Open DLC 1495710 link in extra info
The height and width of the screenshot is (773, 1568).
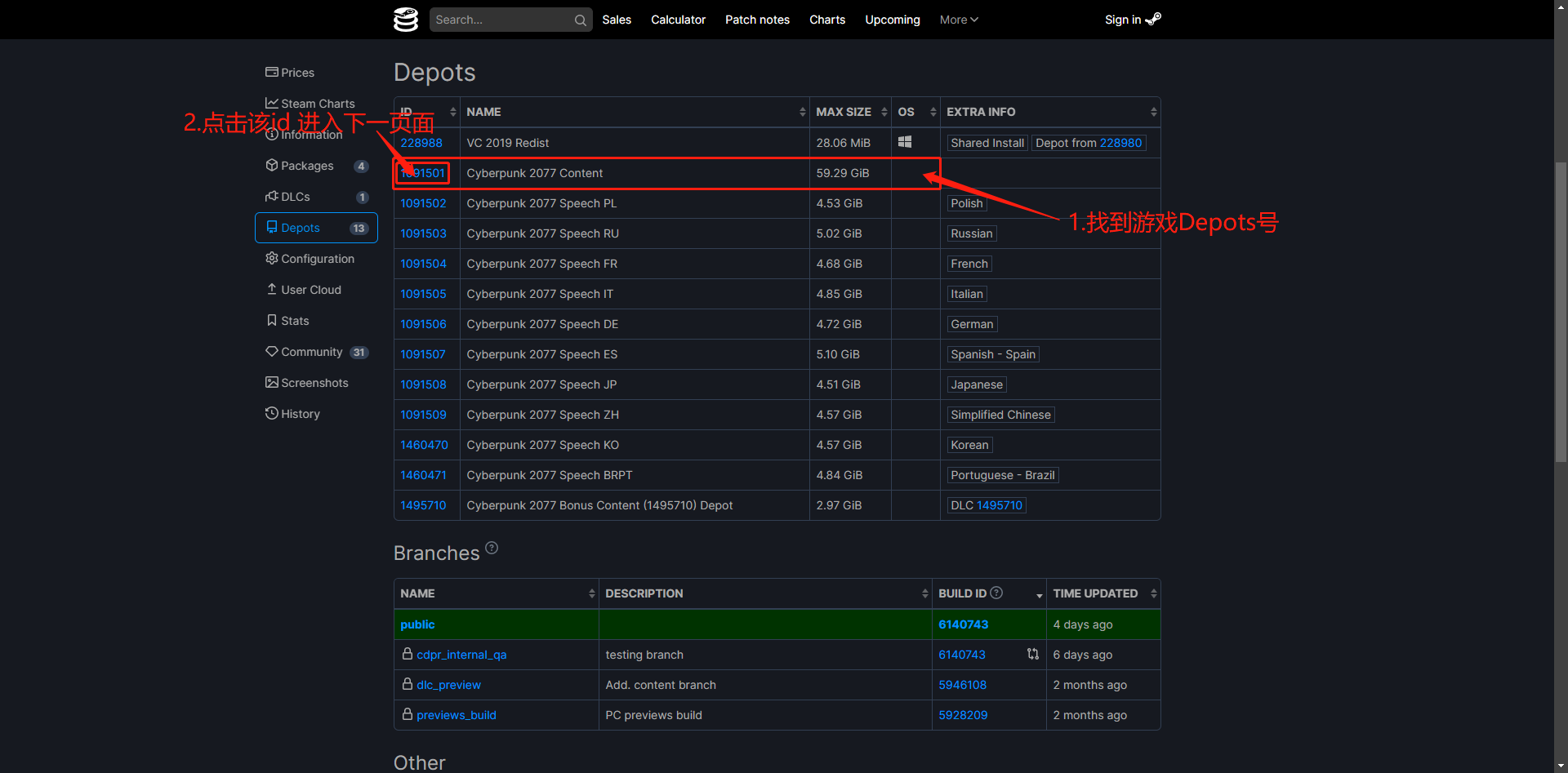tap(1000, 505)
